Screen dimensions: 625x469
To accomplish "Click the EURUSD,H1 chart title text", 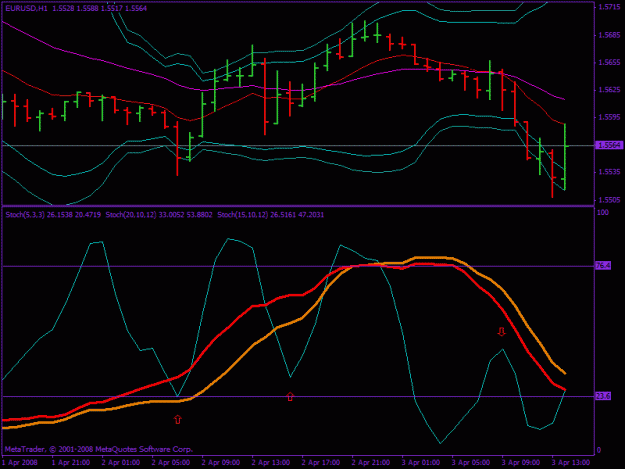I will (x=26, y=8).
